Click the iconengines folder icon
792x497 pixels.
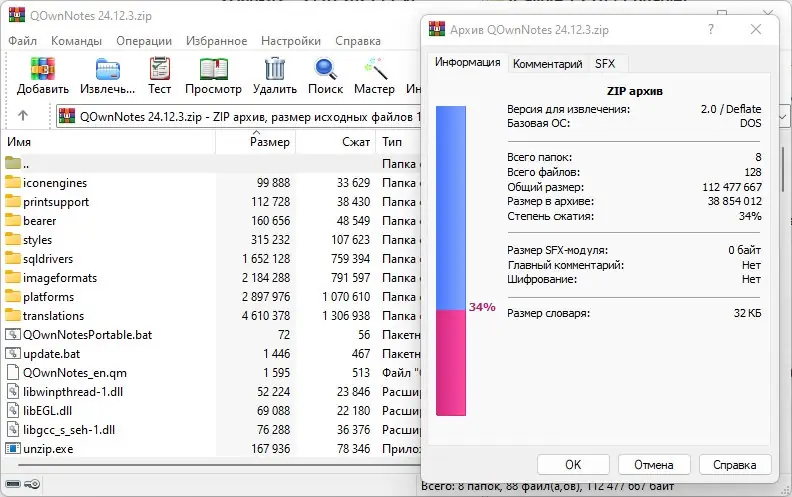[13, 182]
